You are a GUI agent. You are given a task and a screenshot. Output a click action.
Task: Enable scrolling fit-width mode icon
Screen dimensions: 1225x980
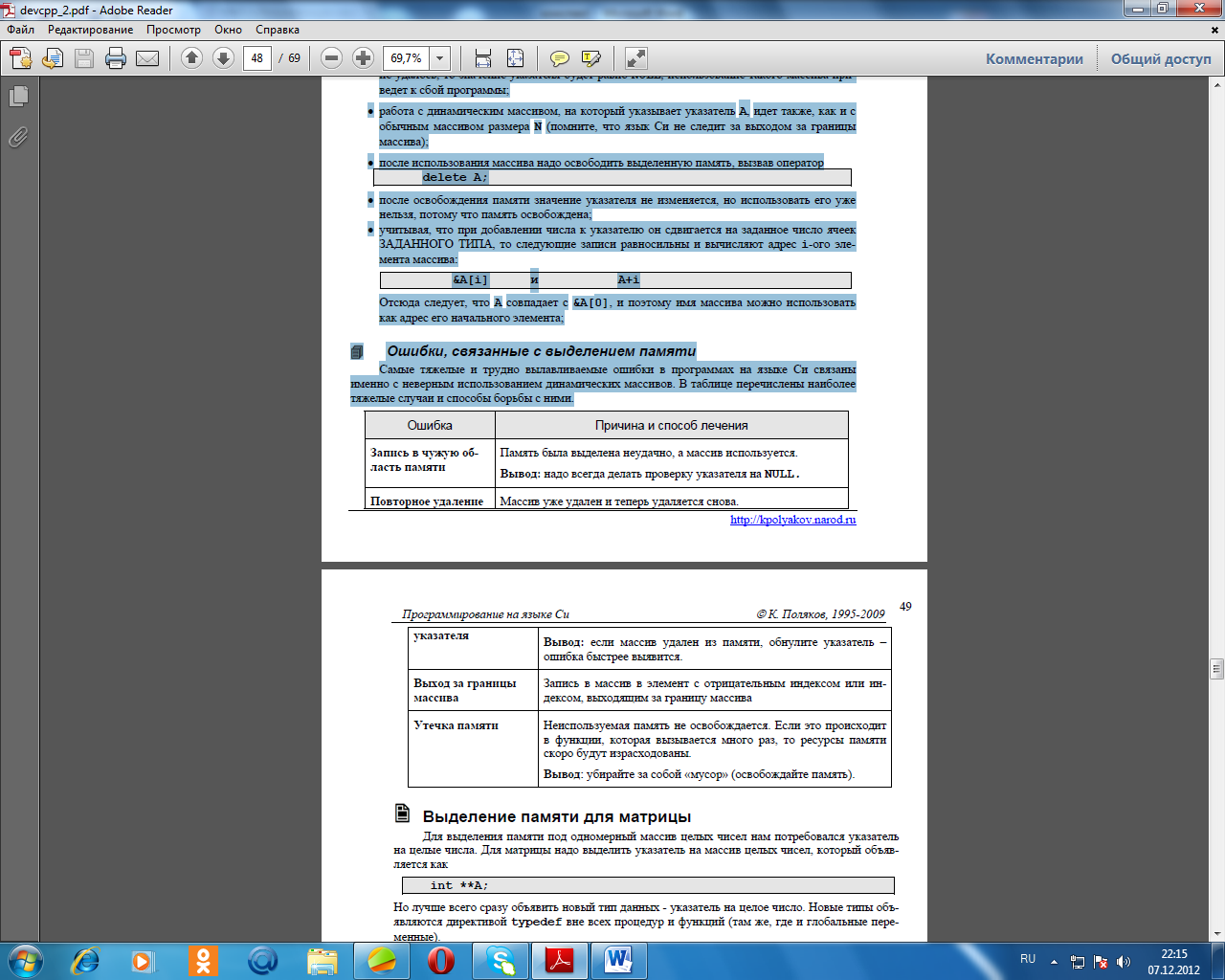[483, 58]
